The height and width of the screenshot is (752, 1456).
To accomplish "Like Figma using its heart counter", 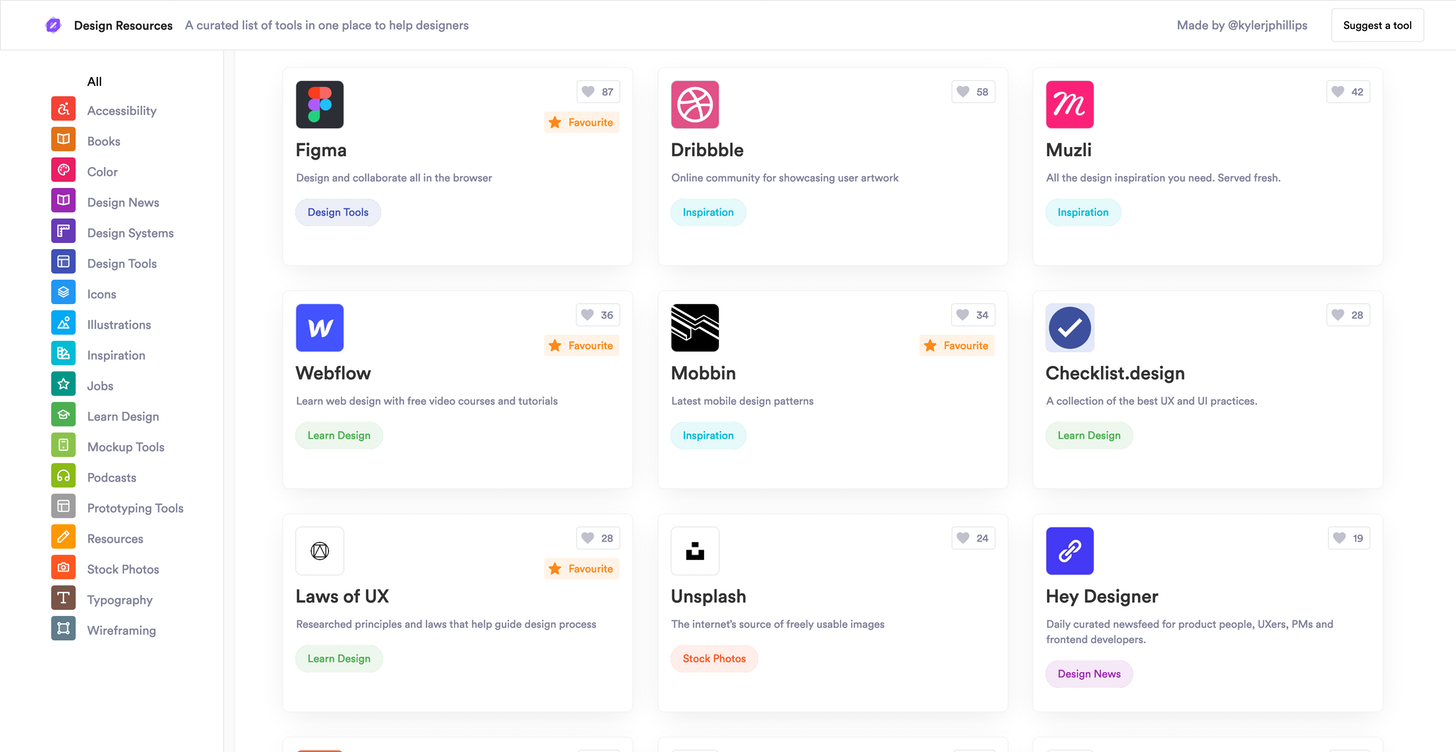I will [598, 92].
